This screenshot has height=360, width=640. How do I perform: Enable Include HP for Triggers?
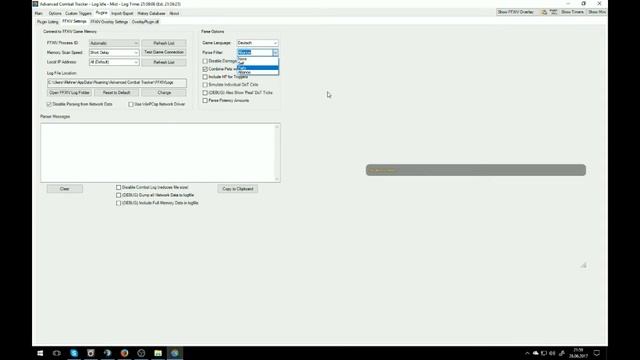(x=205, y=77)
